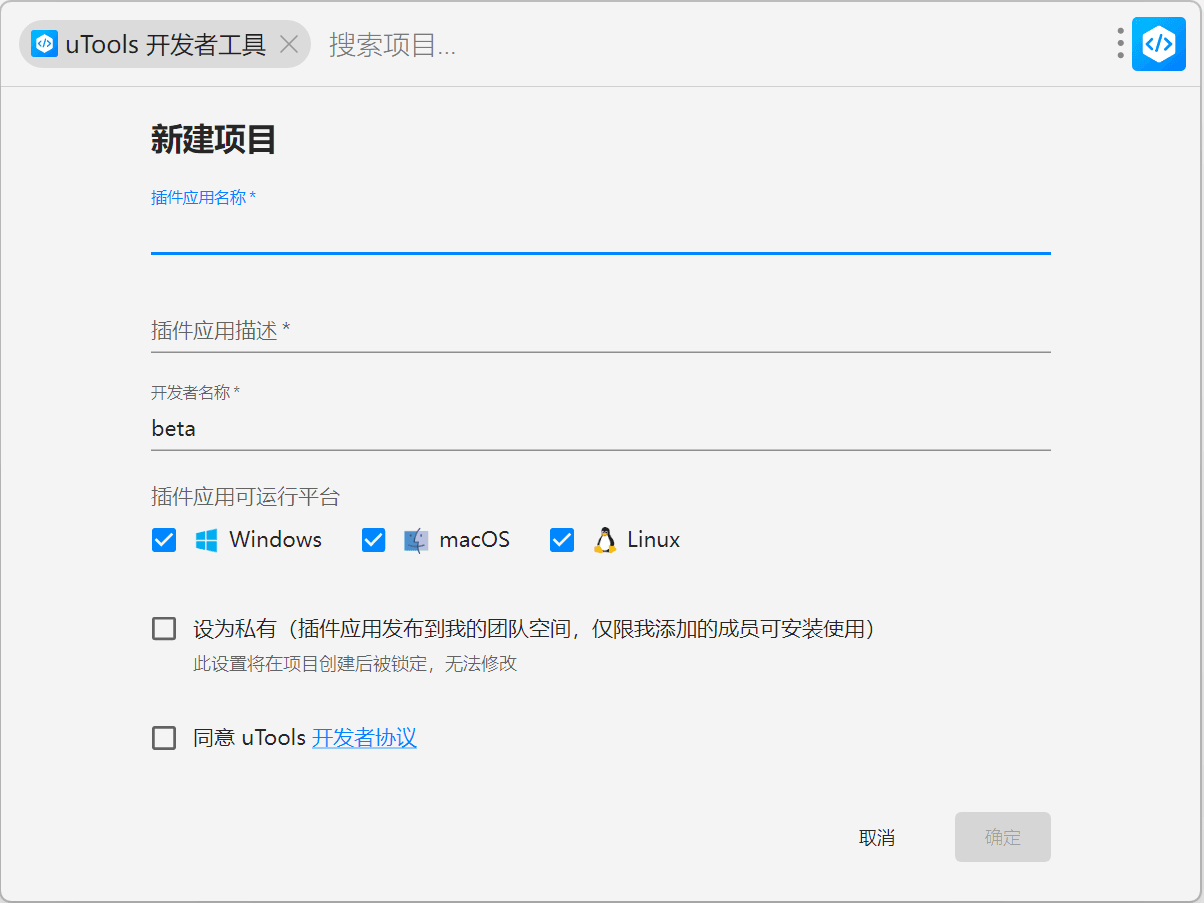Image resolution: width=1204 pixels, height=903 pixels.
Task: Uncheck the macOS platform checkbox
Action: pyautogui.click(x=373, y=540)
